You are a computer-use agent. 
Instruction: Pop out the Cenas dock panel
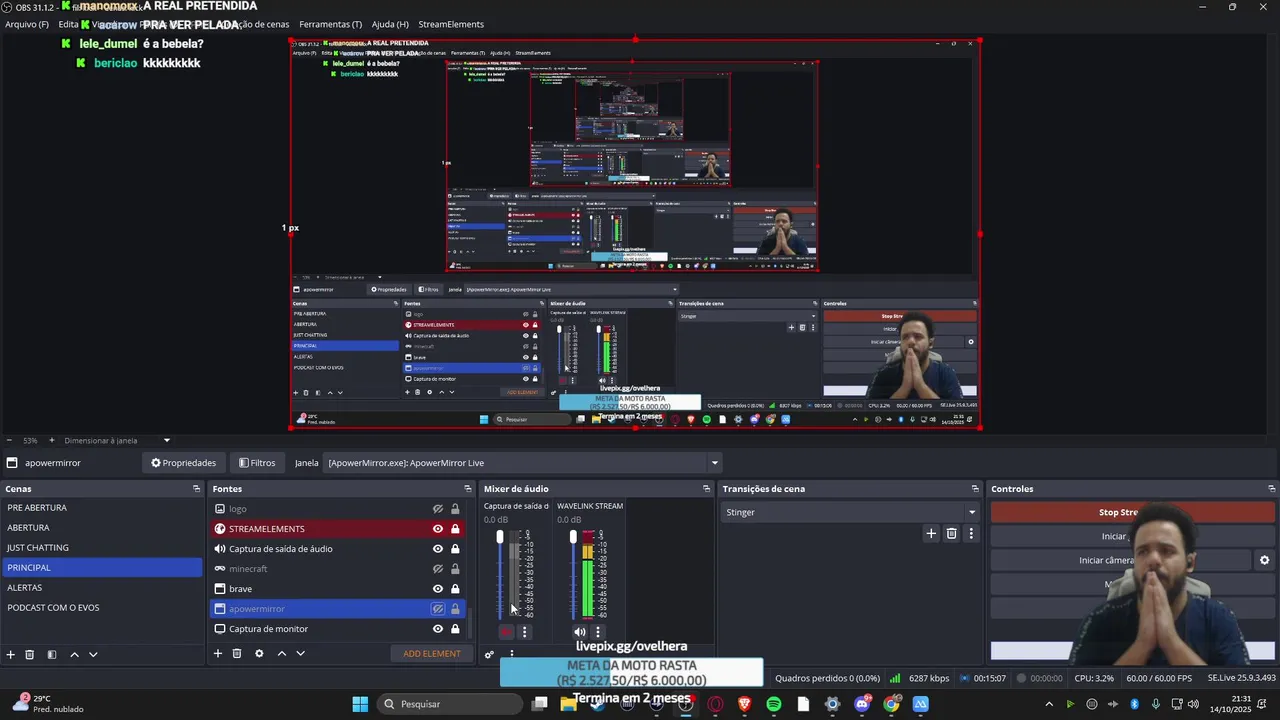tap(196, 489)
